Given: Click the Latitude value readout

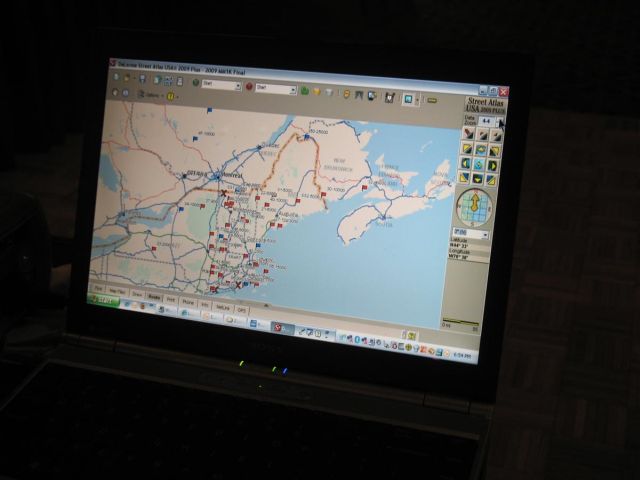Looking at the screenshot, I should click(459, 246).
